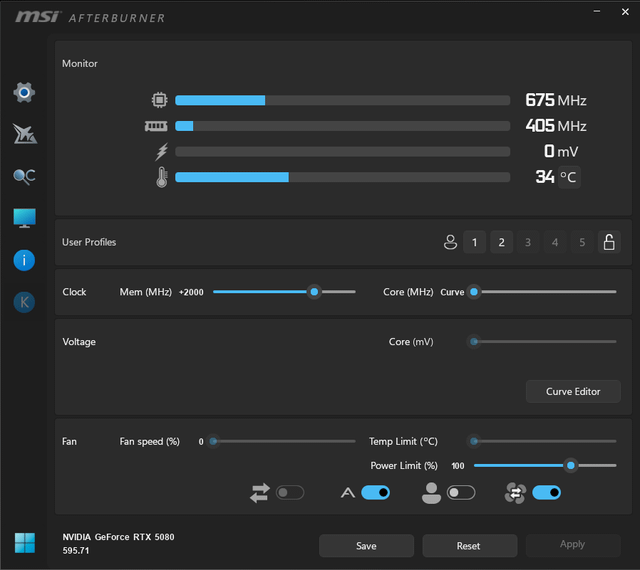
Task: Open the Curve Editor
Action: tap(573, 391)
